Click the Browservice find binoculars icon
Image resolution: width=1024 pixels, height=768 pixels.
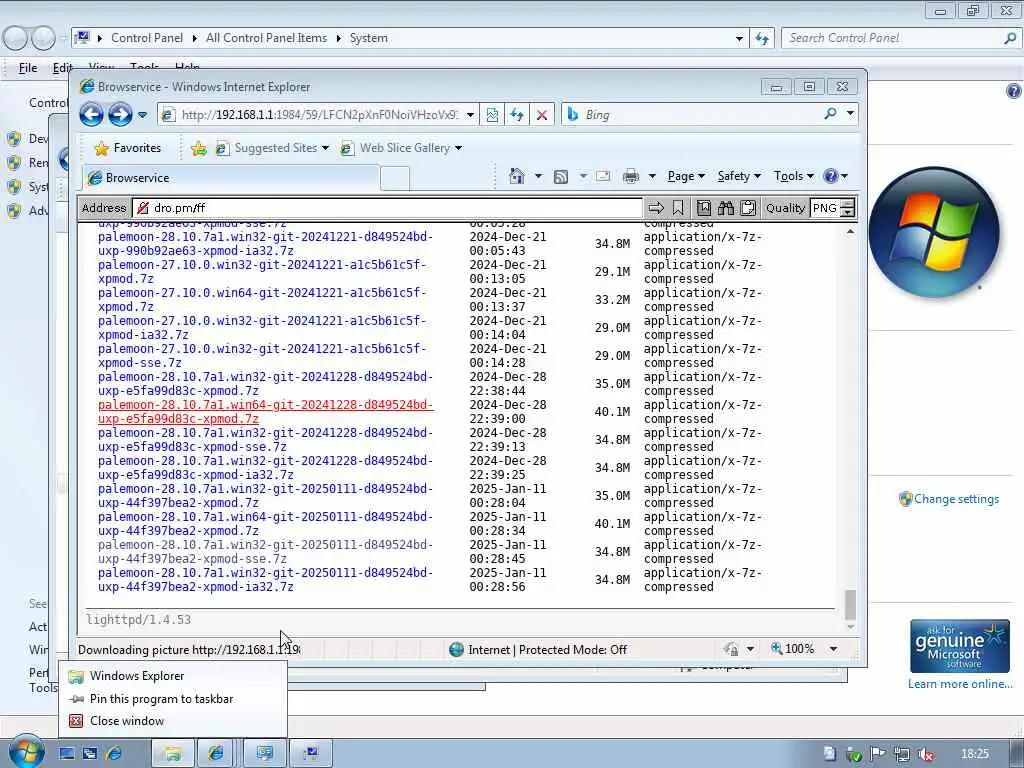coord(726,208)
